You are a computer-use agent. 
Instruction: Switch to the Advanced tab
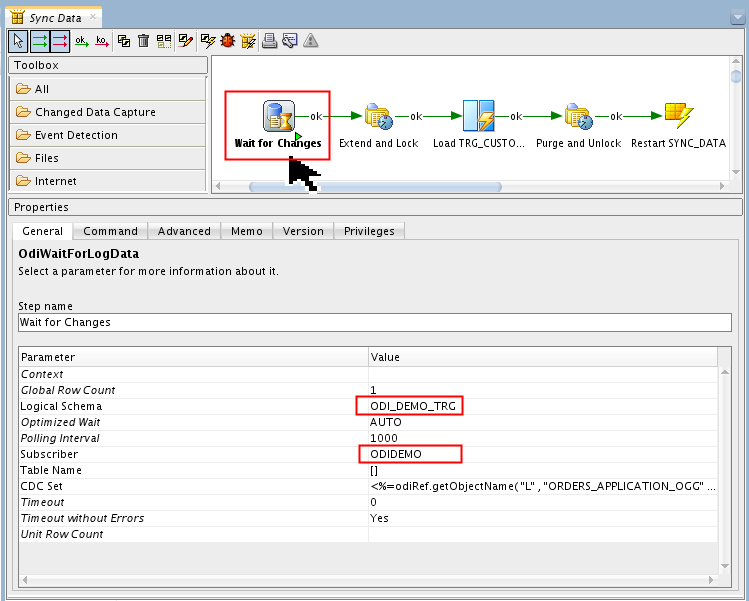point(184,231)
